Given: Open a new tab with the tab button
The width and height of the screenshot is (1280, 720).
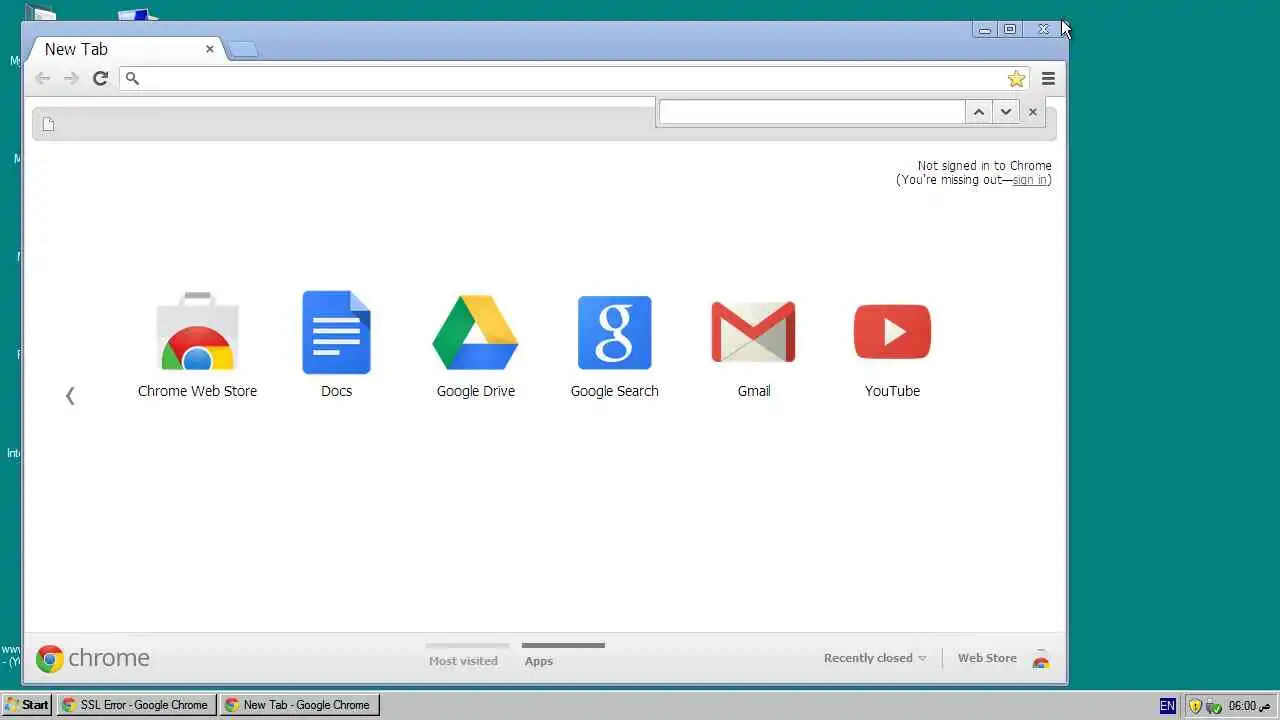Looking at the screenshot, I should coord(243,49).
